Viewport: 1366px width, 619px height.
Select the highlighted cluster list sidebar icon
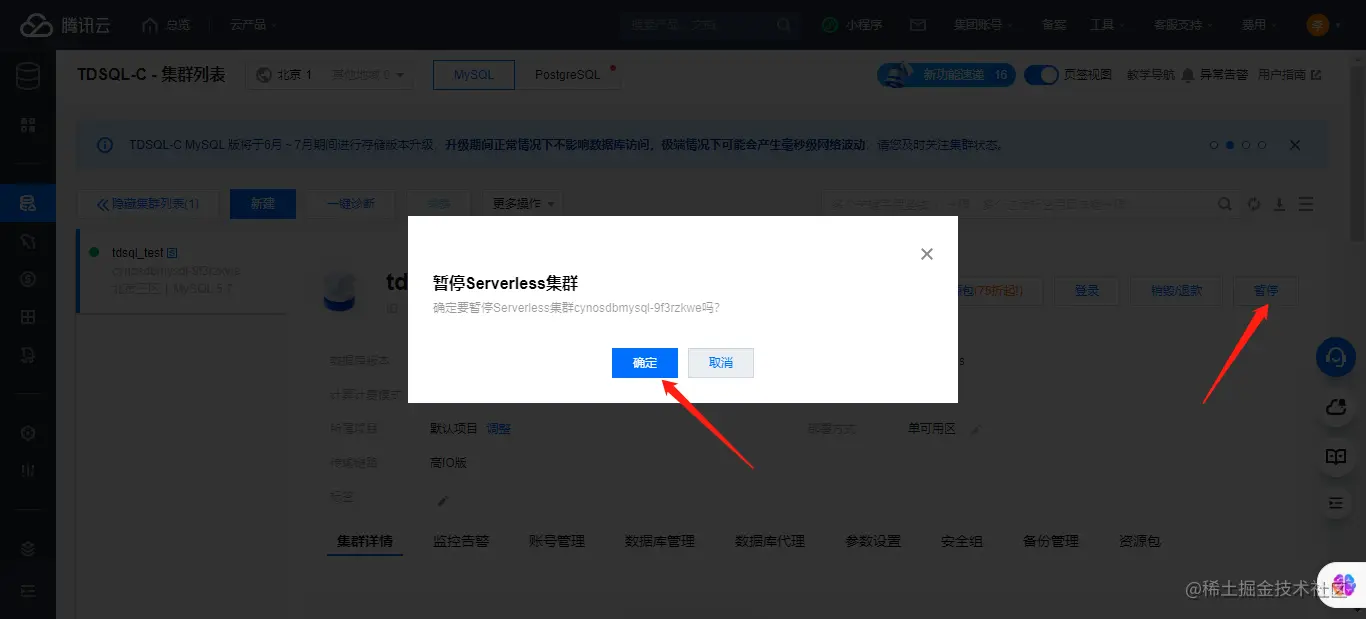(x=28, y=204)
